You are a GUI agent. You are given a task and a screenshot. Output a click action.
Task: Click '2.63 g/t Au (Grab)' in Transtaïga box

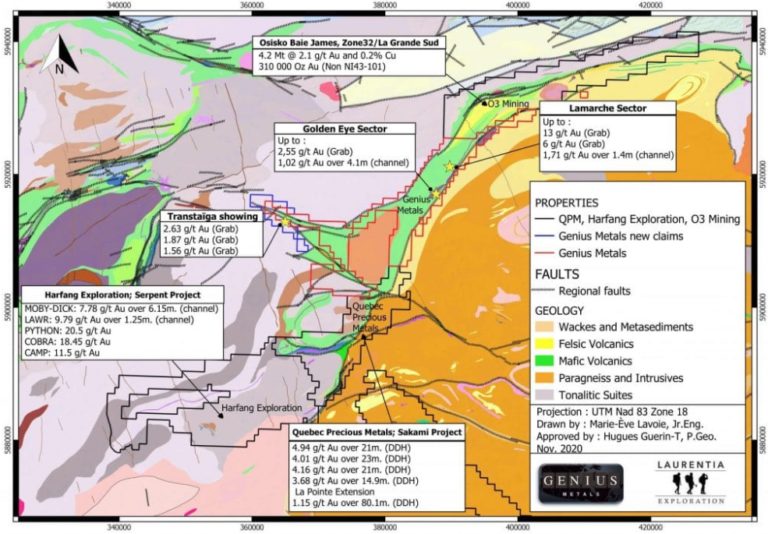[201, 229]
